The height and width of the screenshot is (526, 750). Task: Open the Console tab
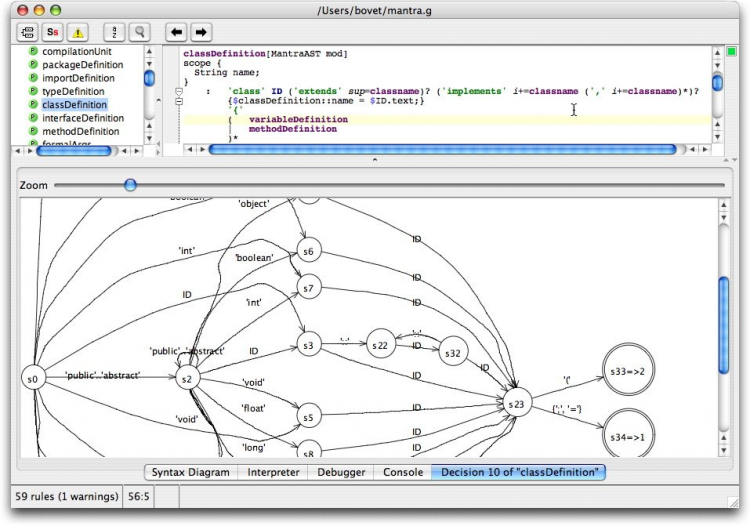tap(403, 472)
